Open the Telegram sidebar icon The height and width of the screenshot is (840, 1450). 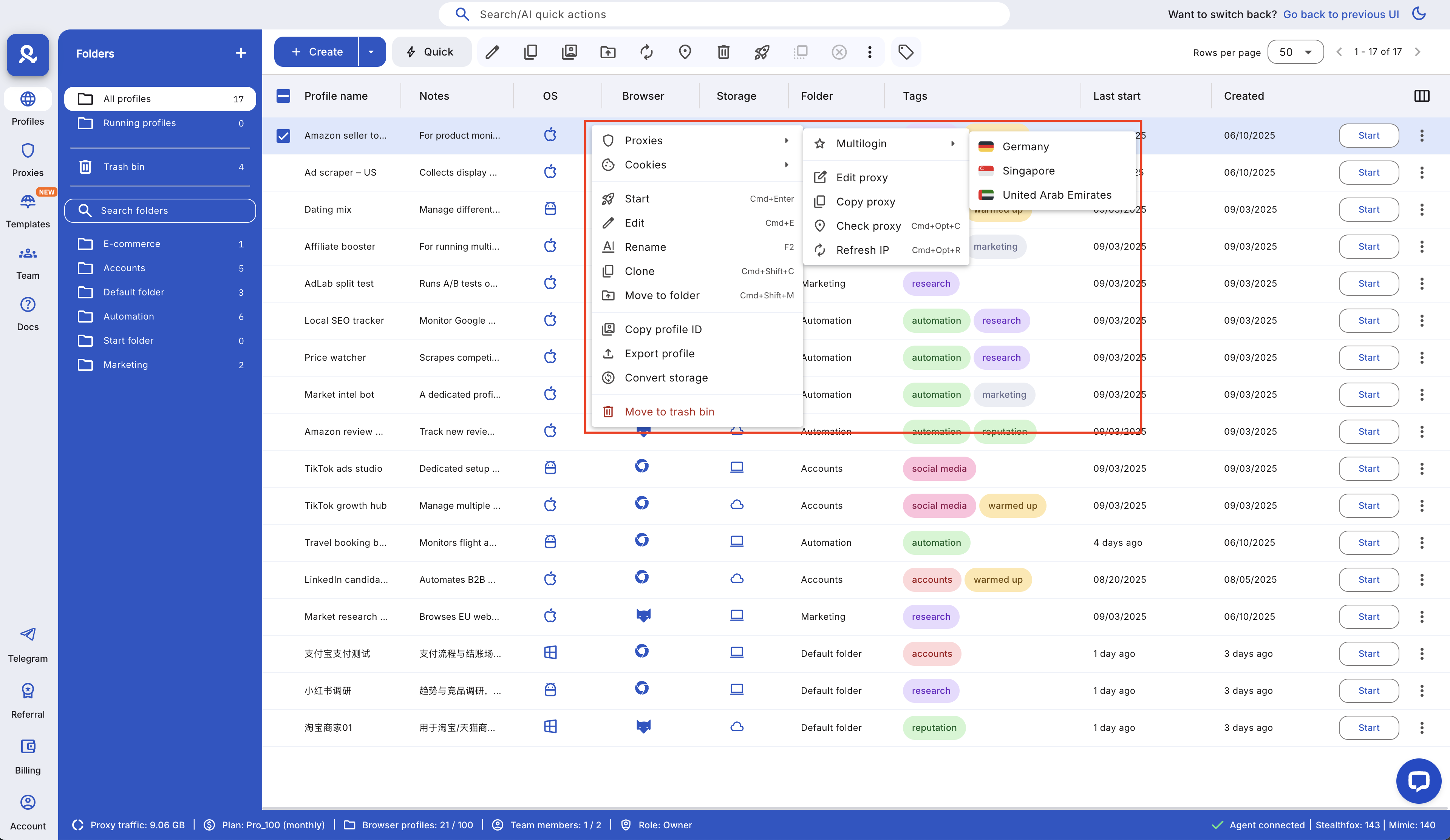pos(28,634)
